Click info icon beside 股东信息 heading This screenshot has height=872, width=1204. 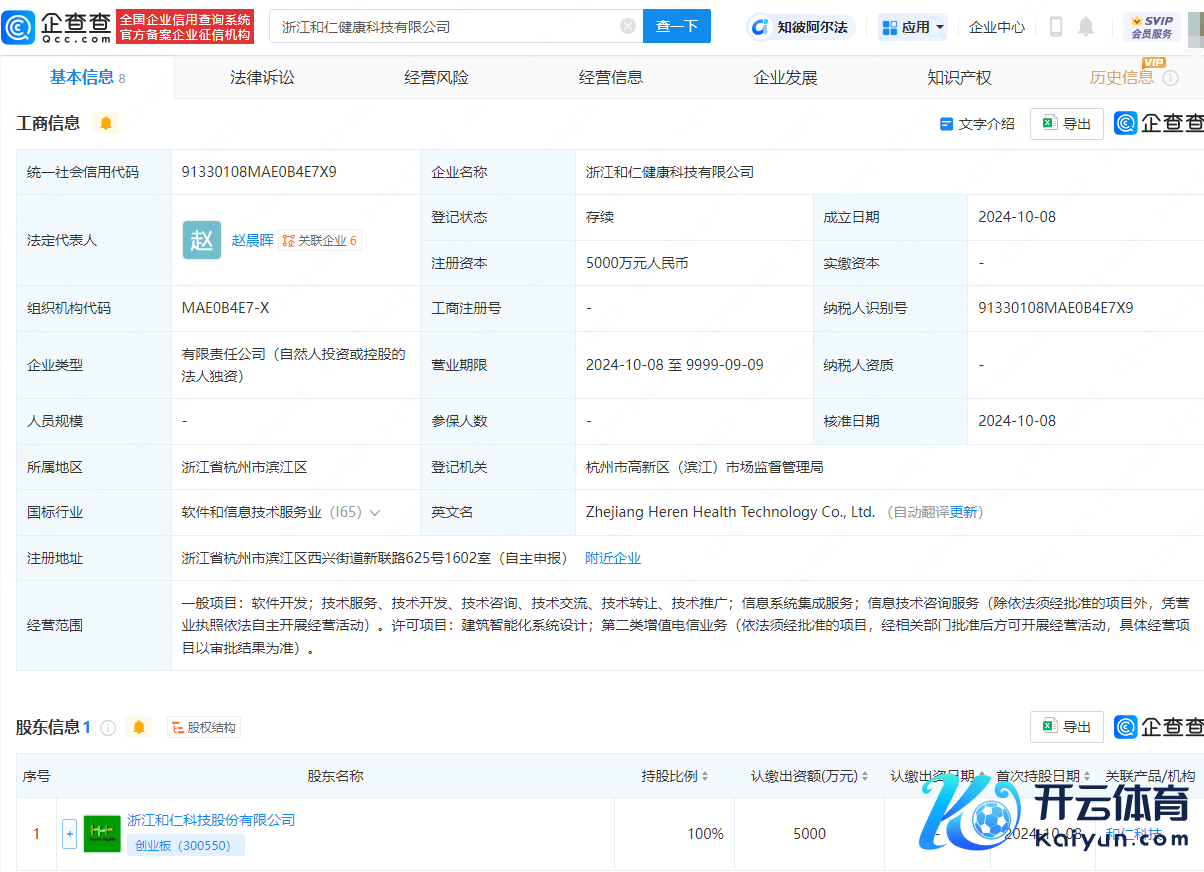[108, 727]
